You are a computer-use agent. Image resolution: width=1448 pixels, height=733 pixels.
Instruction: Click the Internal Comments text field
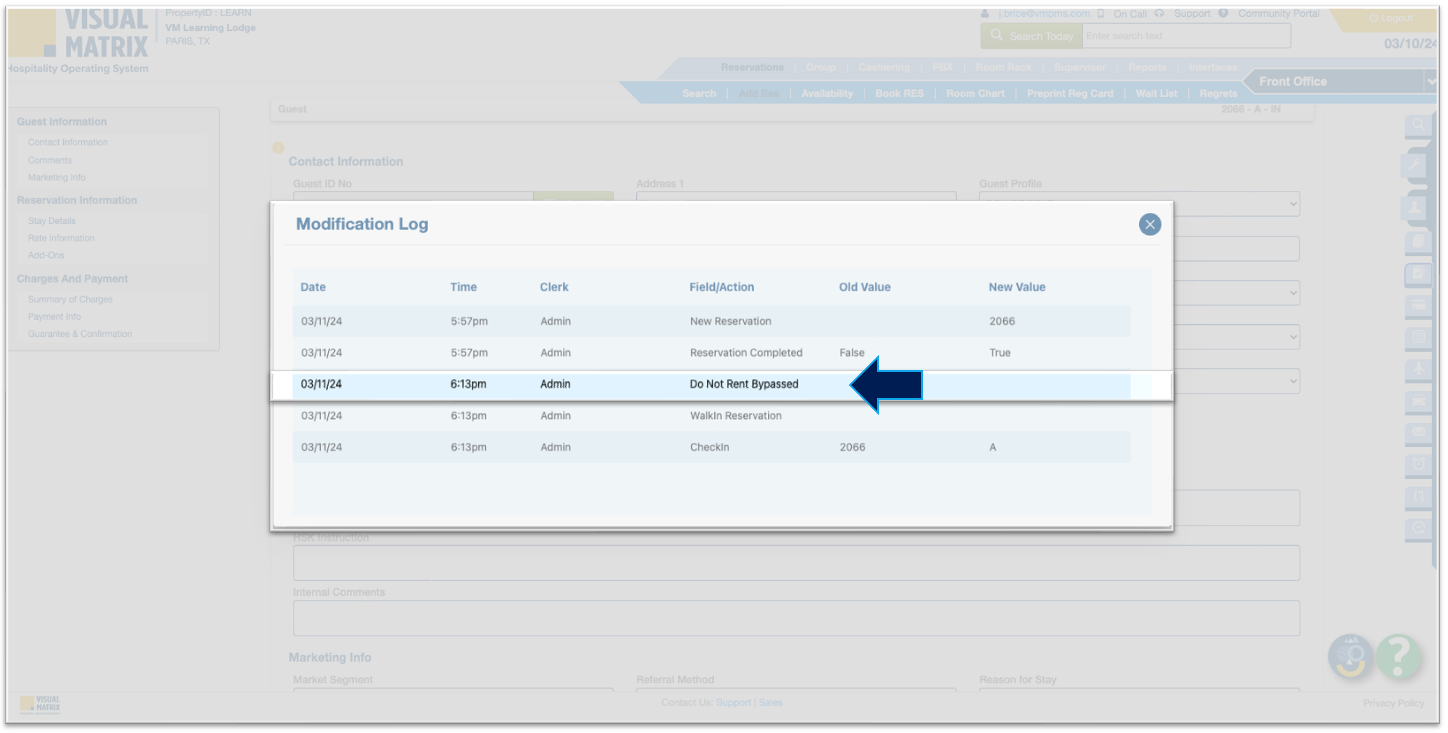(796, 618)
